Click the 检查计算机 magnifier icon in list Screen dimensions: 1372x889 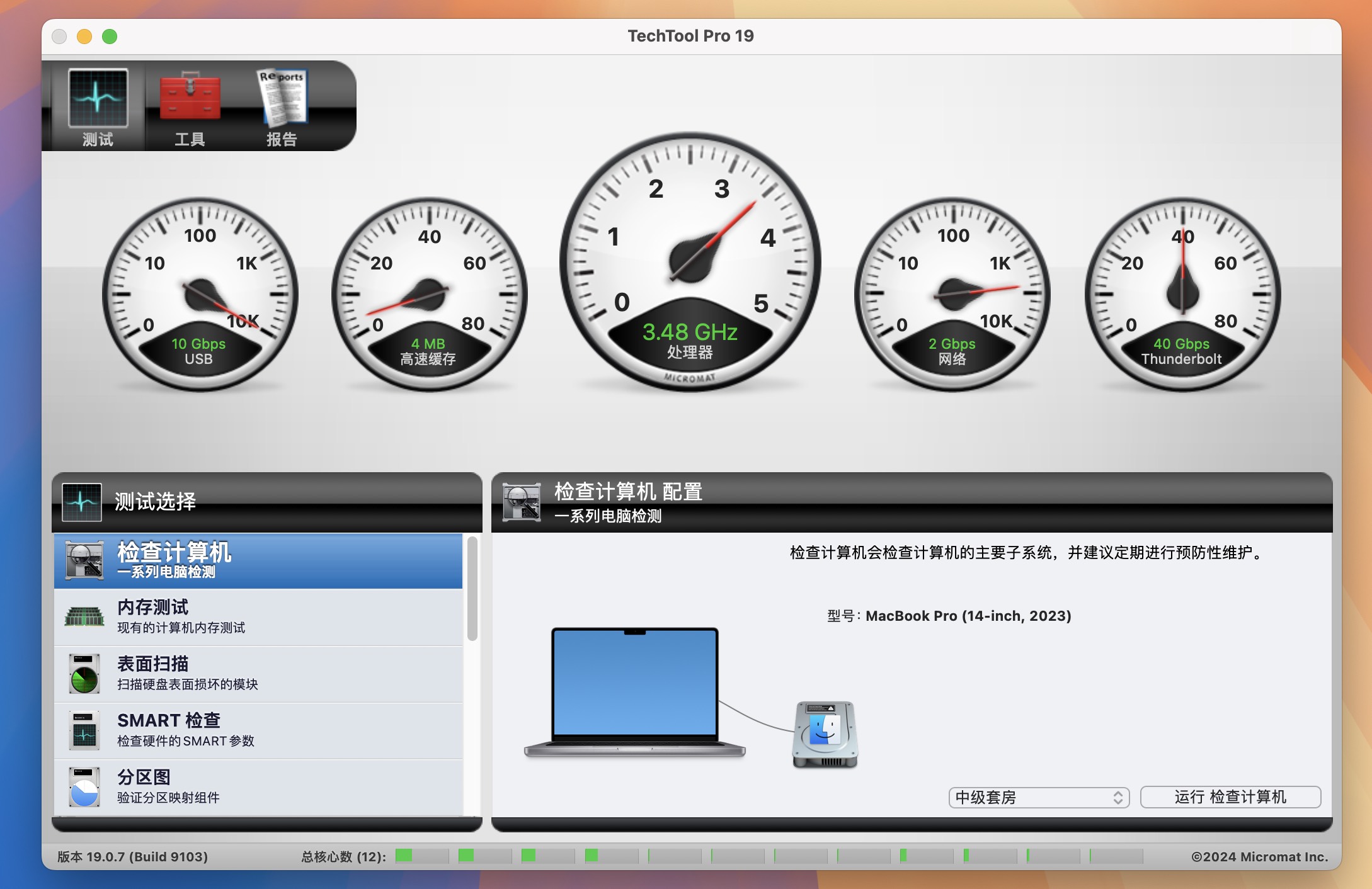point(84,560)
